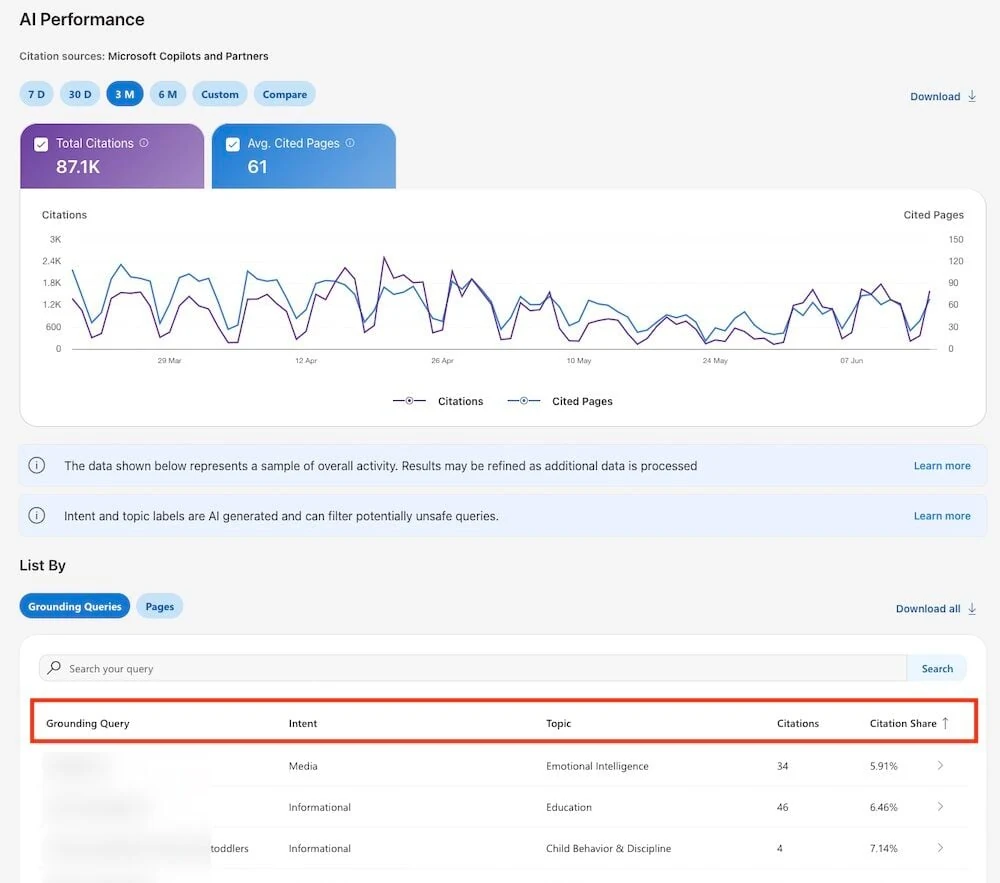Click the Download arrow icon at top right

pos(972,96)
